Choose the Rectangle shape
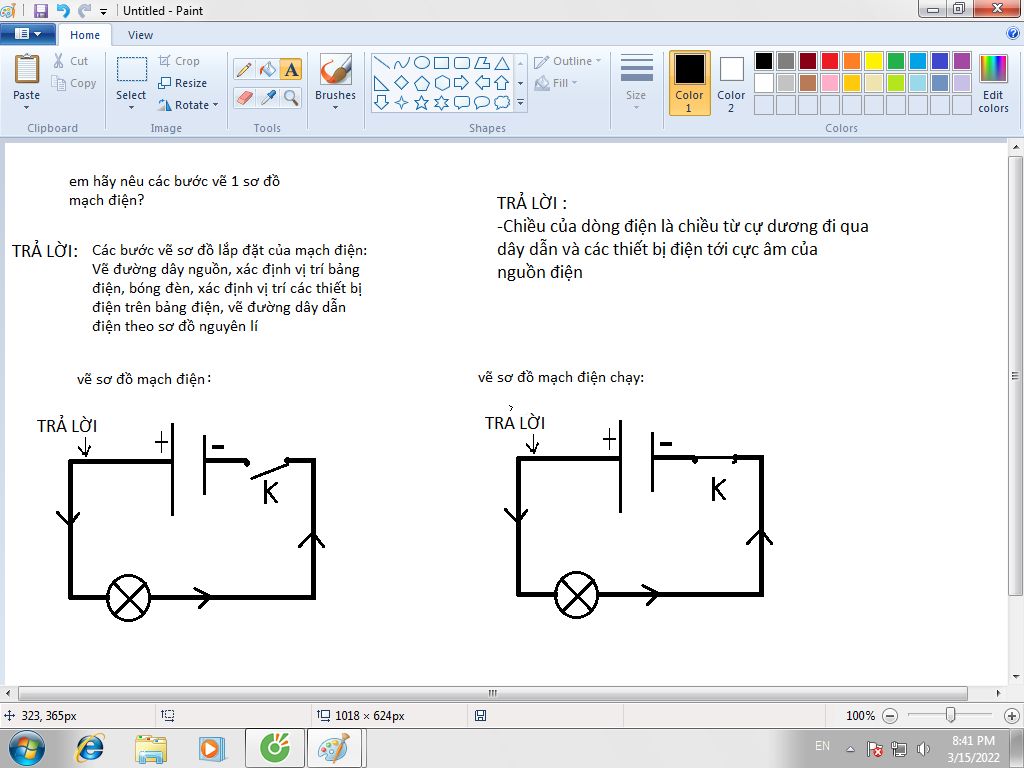 coord(441,63)
